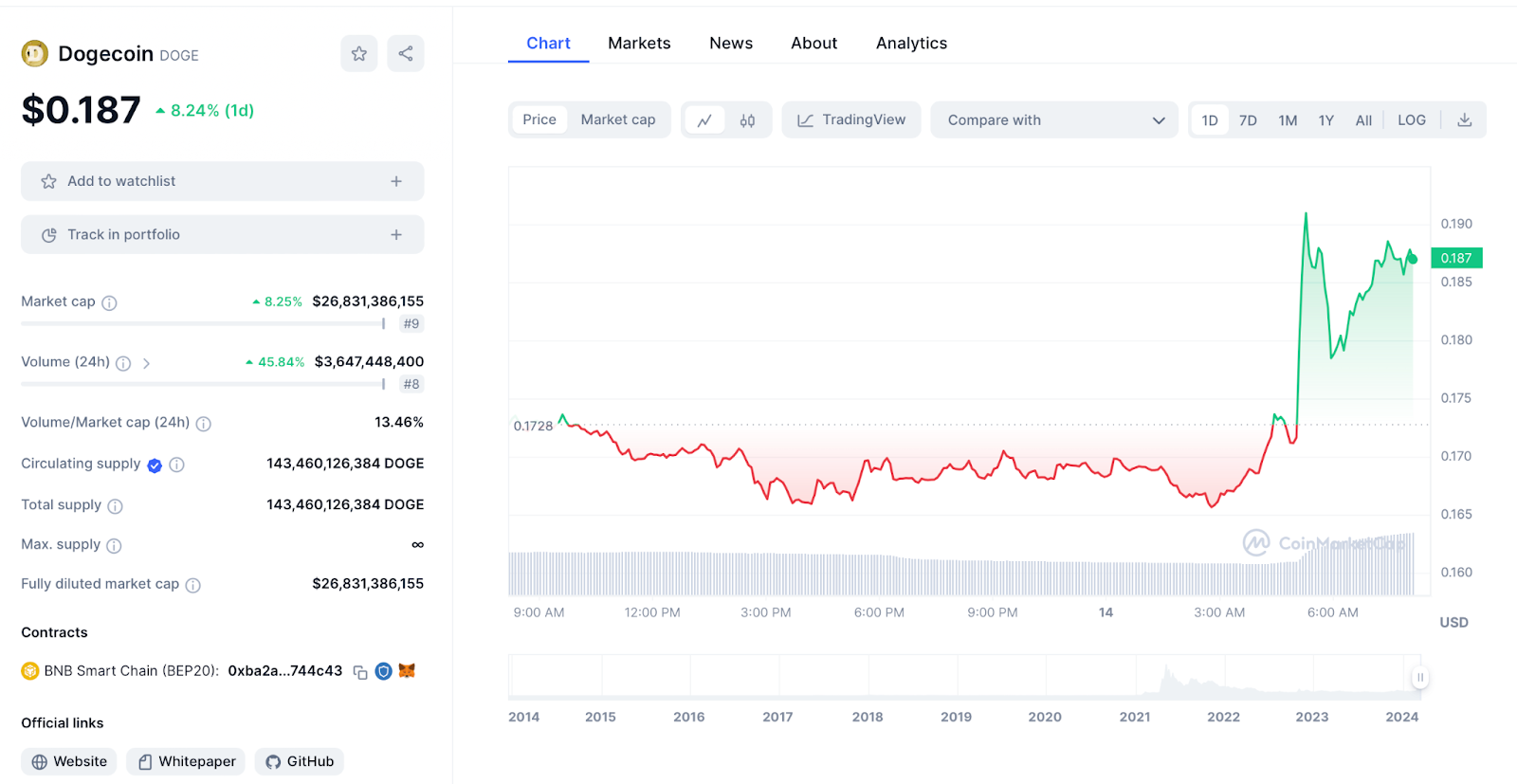Click Volume/Market cap (24h) info icon
Screen dimensions: 1517x784
[203, 424]
